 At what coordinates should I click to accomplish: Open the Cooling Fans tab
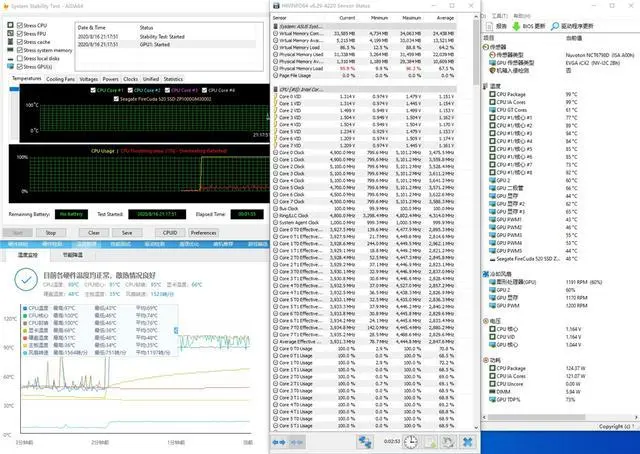point(60,79)
